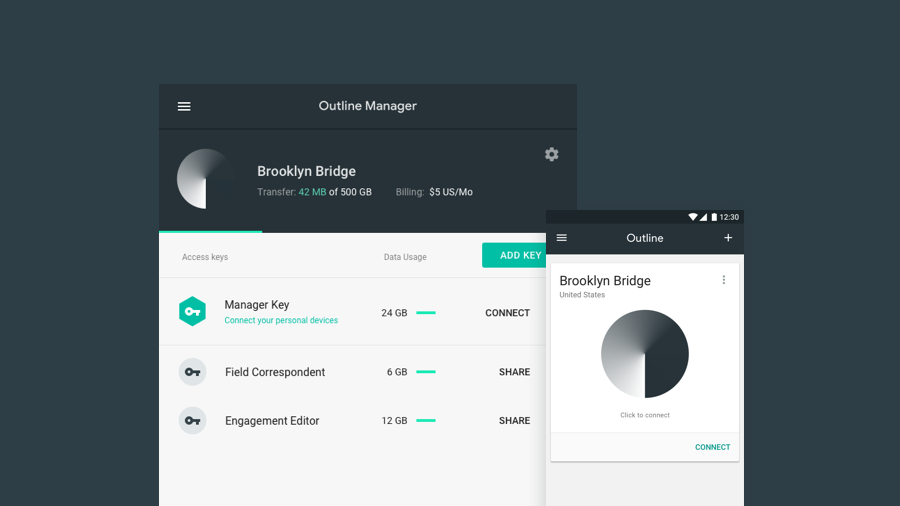Select the Access keys column header
This screenshot has height=506, width=900.
(x=205, y=257)
